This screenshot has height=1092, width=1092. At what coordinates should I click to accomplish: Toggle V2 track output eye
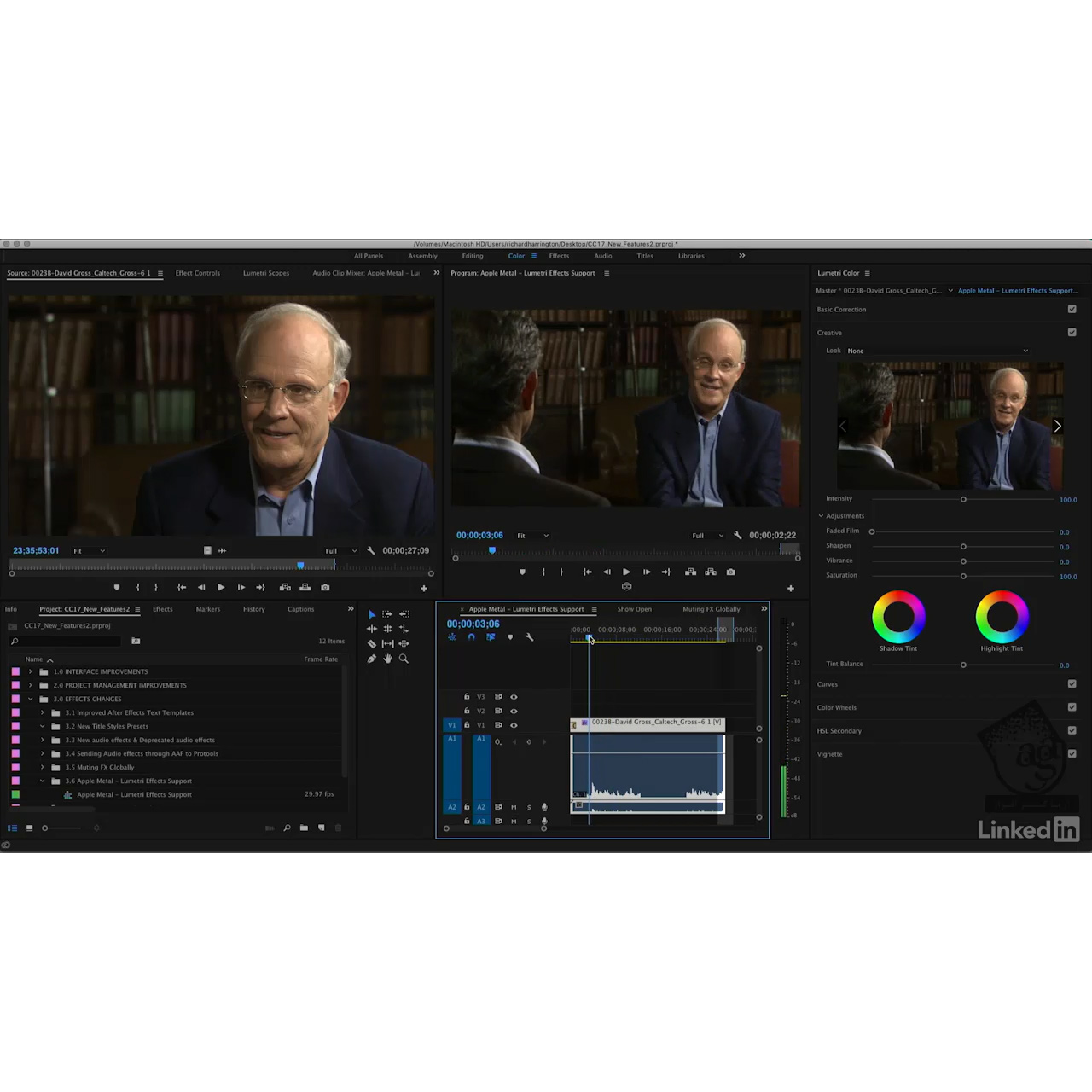pyautogui.click(x=514, y=711)
